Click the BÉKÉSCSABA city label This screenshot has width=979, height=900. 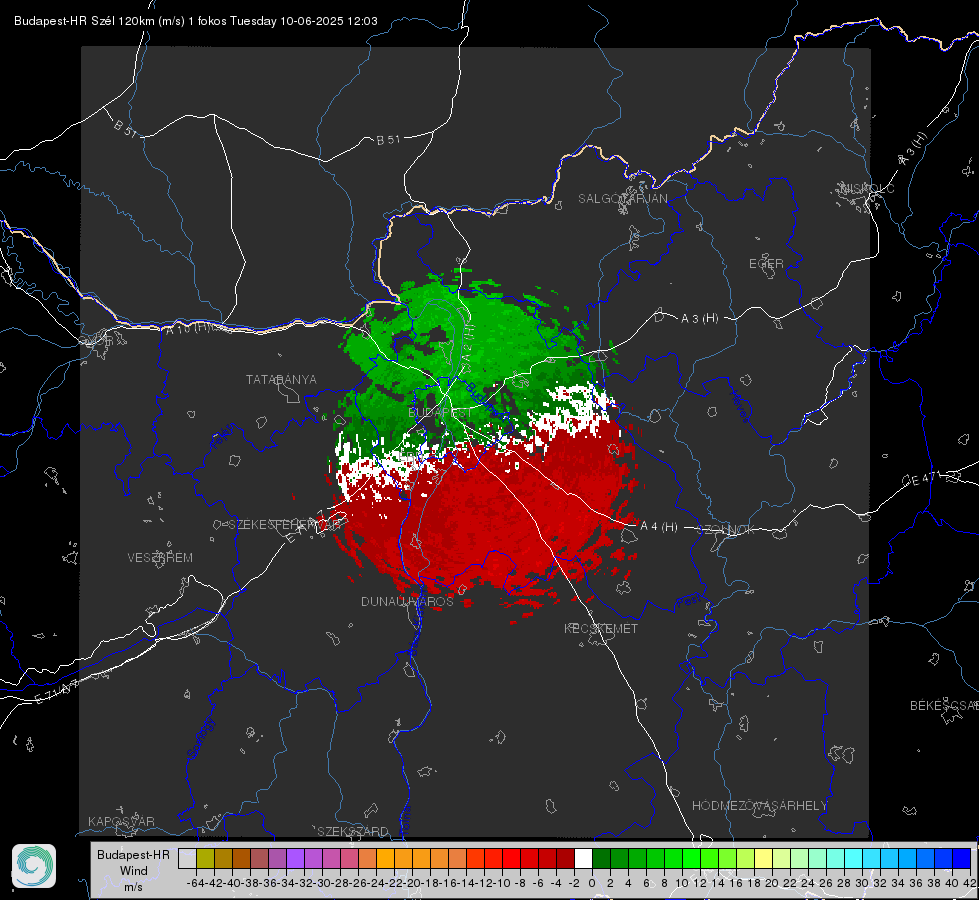[944, 705]
